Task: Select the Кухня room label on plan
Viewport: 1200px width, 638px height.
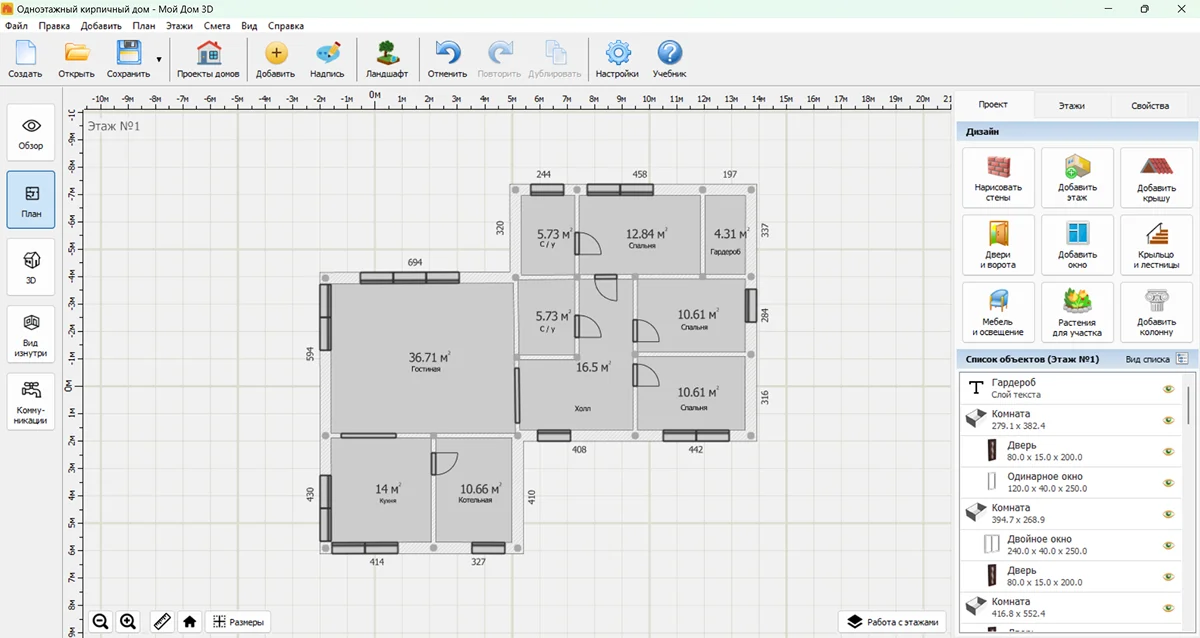Action: point(388,500)
